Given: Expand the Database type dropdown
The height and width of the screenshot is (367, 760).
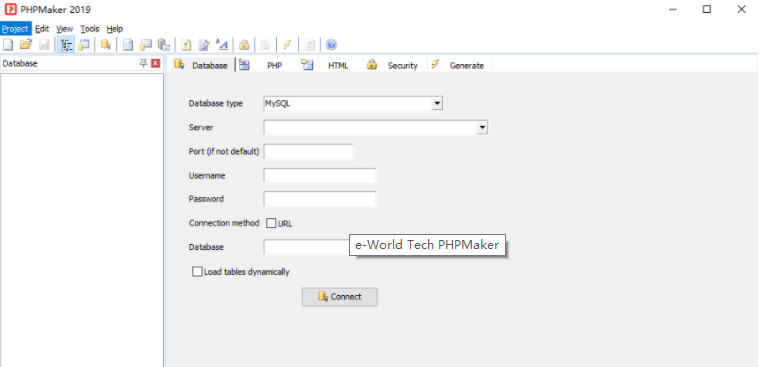Looking at the screenshot, I should coord(437,103).
